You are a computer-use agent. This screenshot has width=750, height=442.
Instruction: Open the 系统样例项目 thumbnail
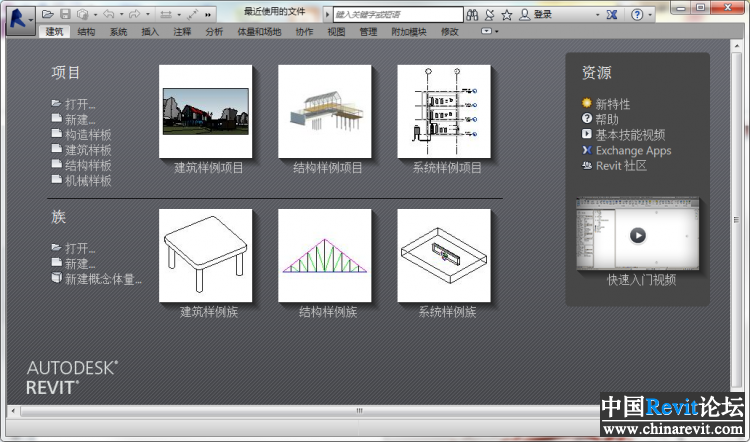444,111
